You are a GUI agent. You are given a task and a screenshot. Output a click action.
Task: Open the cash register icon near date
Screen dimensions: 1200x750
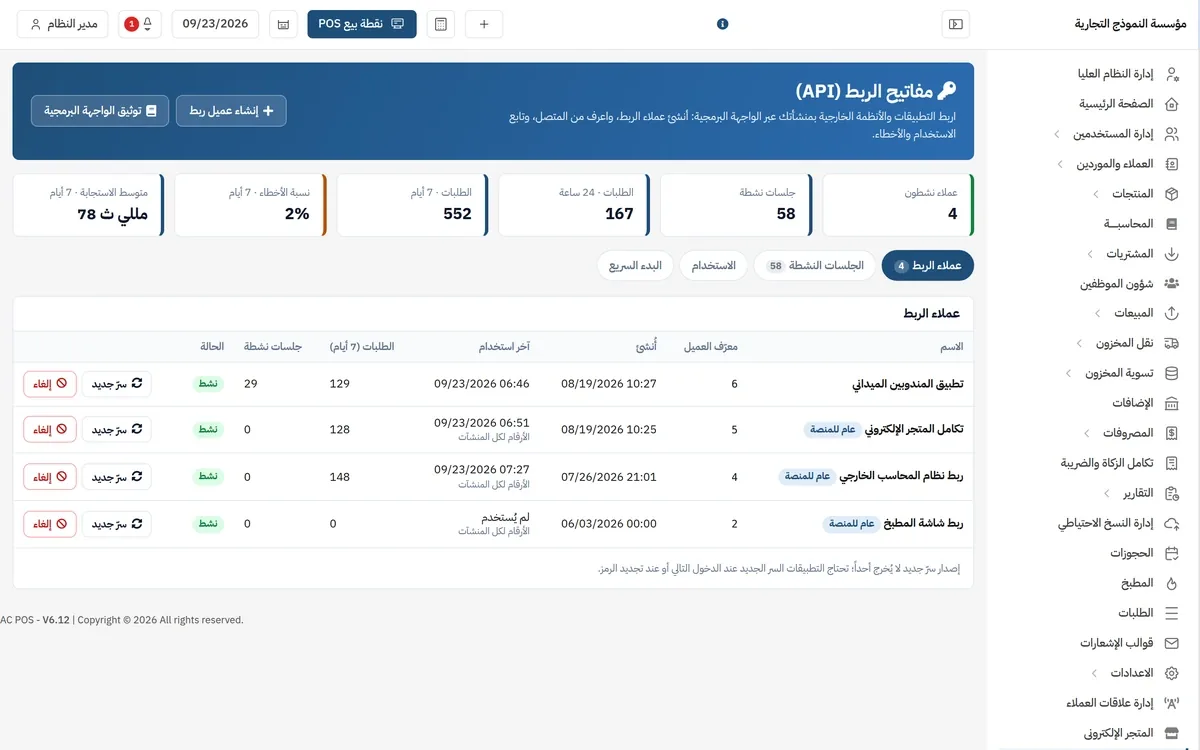pyautogui.click(x=283, y=24)
